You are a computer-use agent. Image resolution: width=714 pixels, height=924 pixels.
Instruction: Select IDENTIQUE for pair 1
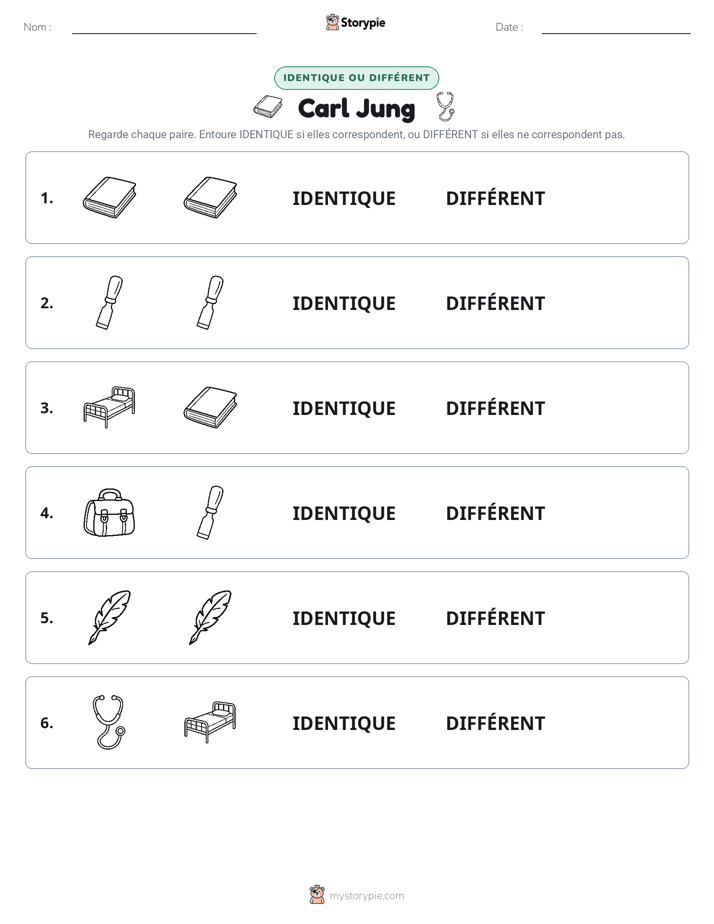pos(344,199)
